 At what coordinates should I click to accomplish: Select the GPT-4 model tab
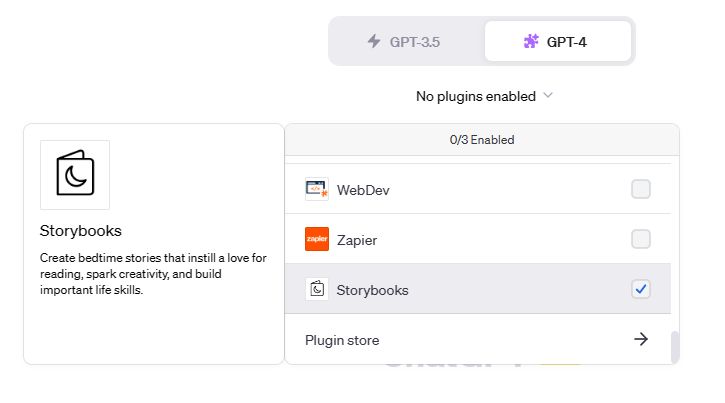point(558,42)
